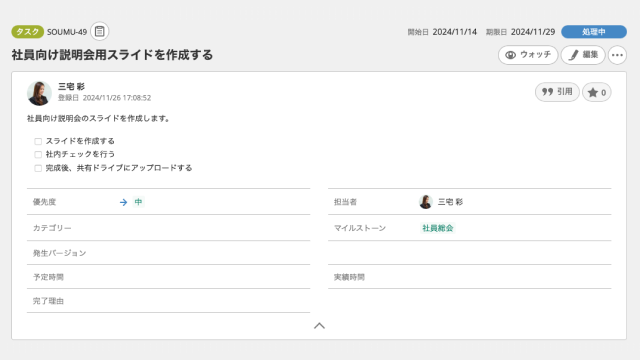Check the スライドを作成する checkbox
Screen dimensions: 640x360
pyautogui.click(x=38, y=141)
